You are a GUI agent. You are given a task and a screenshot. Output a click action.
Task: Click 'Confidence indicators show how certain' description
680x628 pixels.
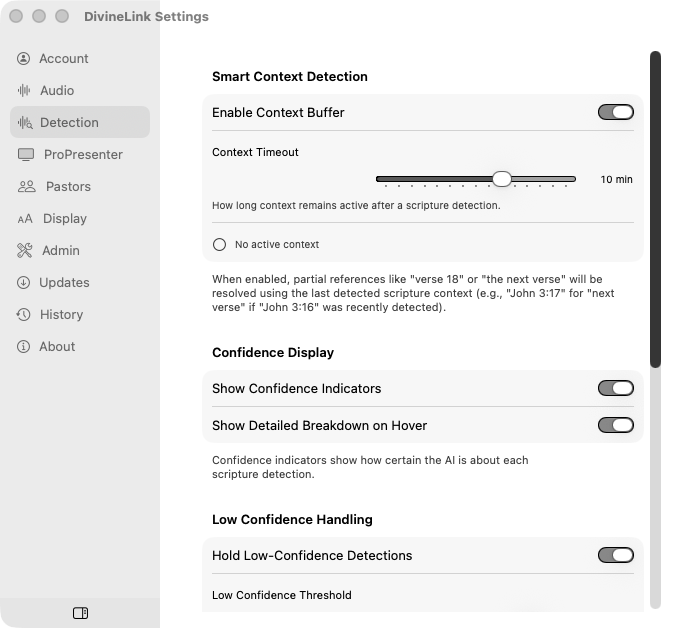pyautogui.click(x=370, y=467)
